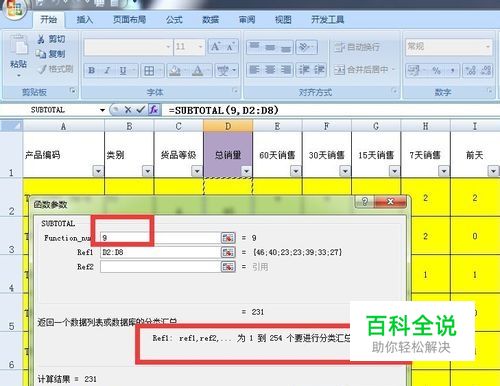Open the phonetic guide tool
This screenshot has height=386, width=500.
tap(223, 70)
